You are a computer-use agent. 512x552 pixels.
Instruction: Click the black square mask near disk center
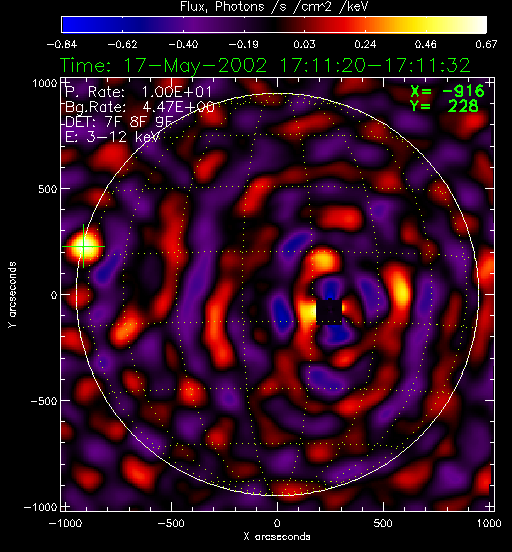[x=329, y=311]
